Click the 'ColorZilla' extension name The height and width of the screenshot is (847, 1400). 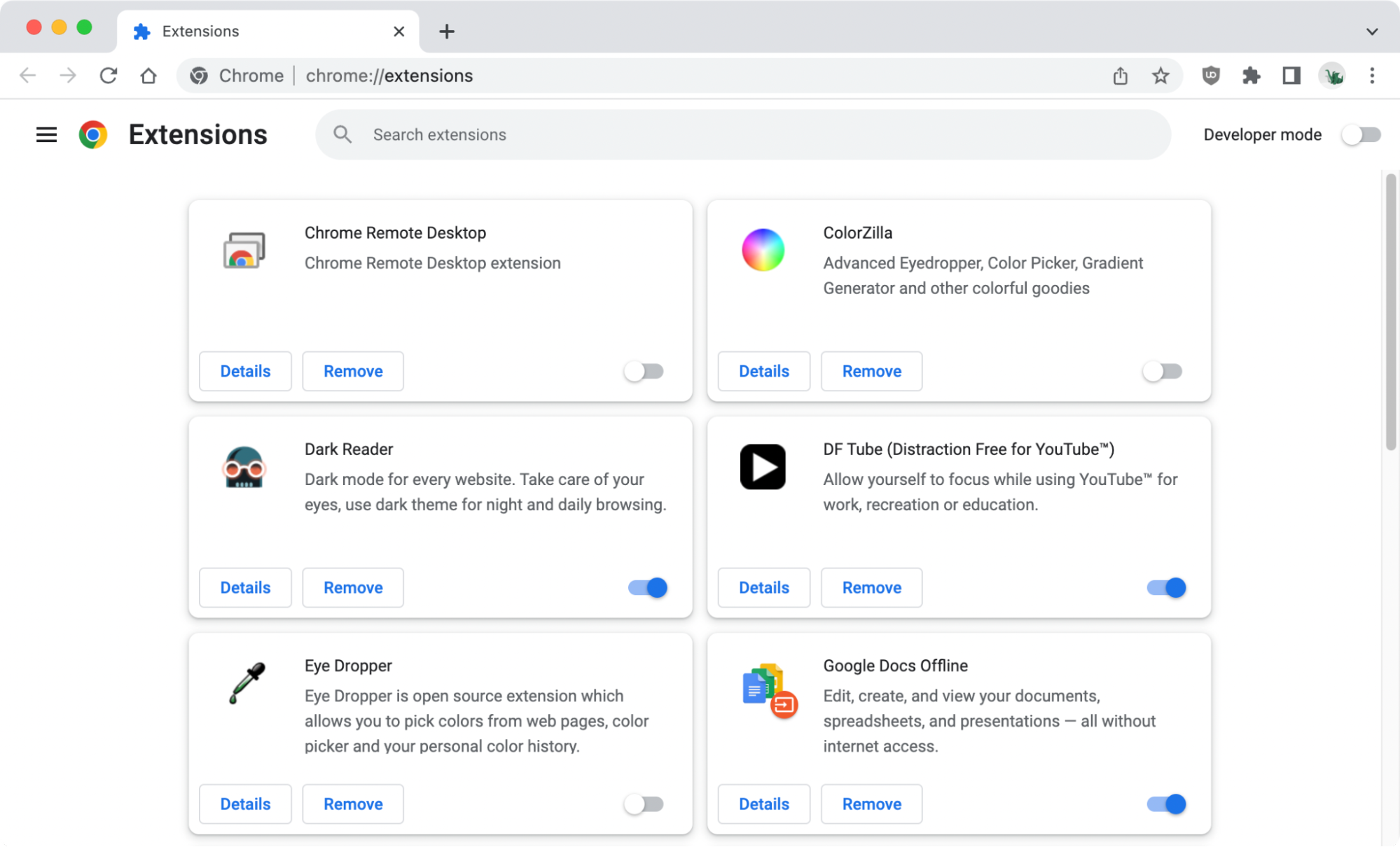click(858, 233)
